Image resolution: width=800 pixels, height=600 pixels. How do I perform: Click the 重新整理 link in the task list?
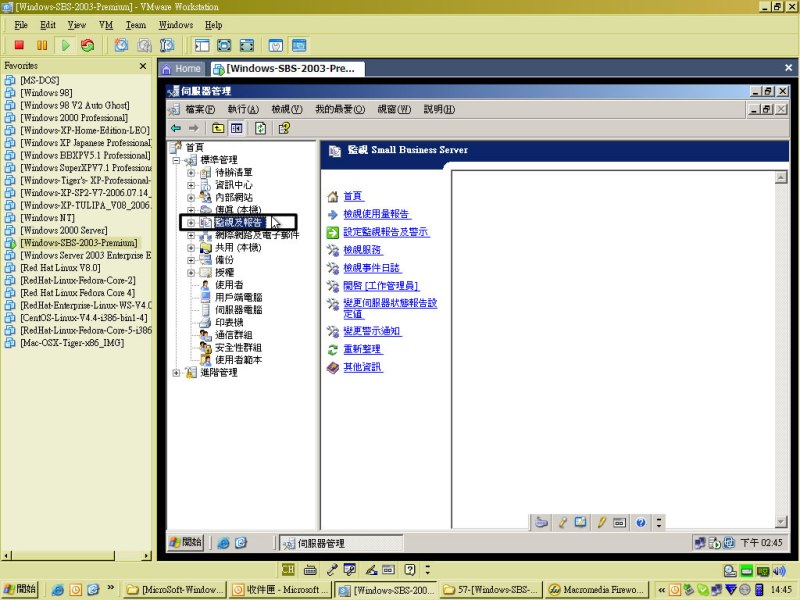pyautogui.click(x=362, y=349)
